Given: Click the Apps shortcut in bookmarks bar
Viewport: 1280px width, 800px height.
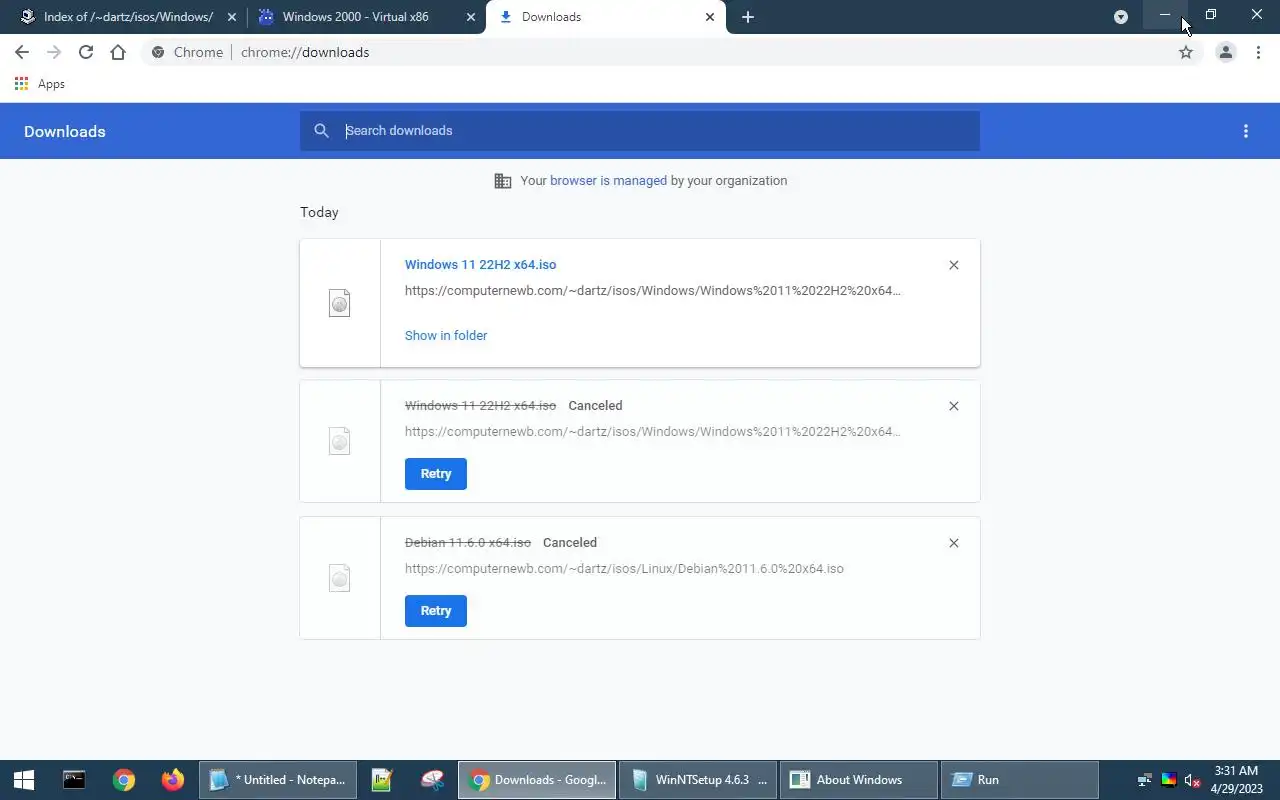Looking at the screenshot, I should (x=40, y=84).
